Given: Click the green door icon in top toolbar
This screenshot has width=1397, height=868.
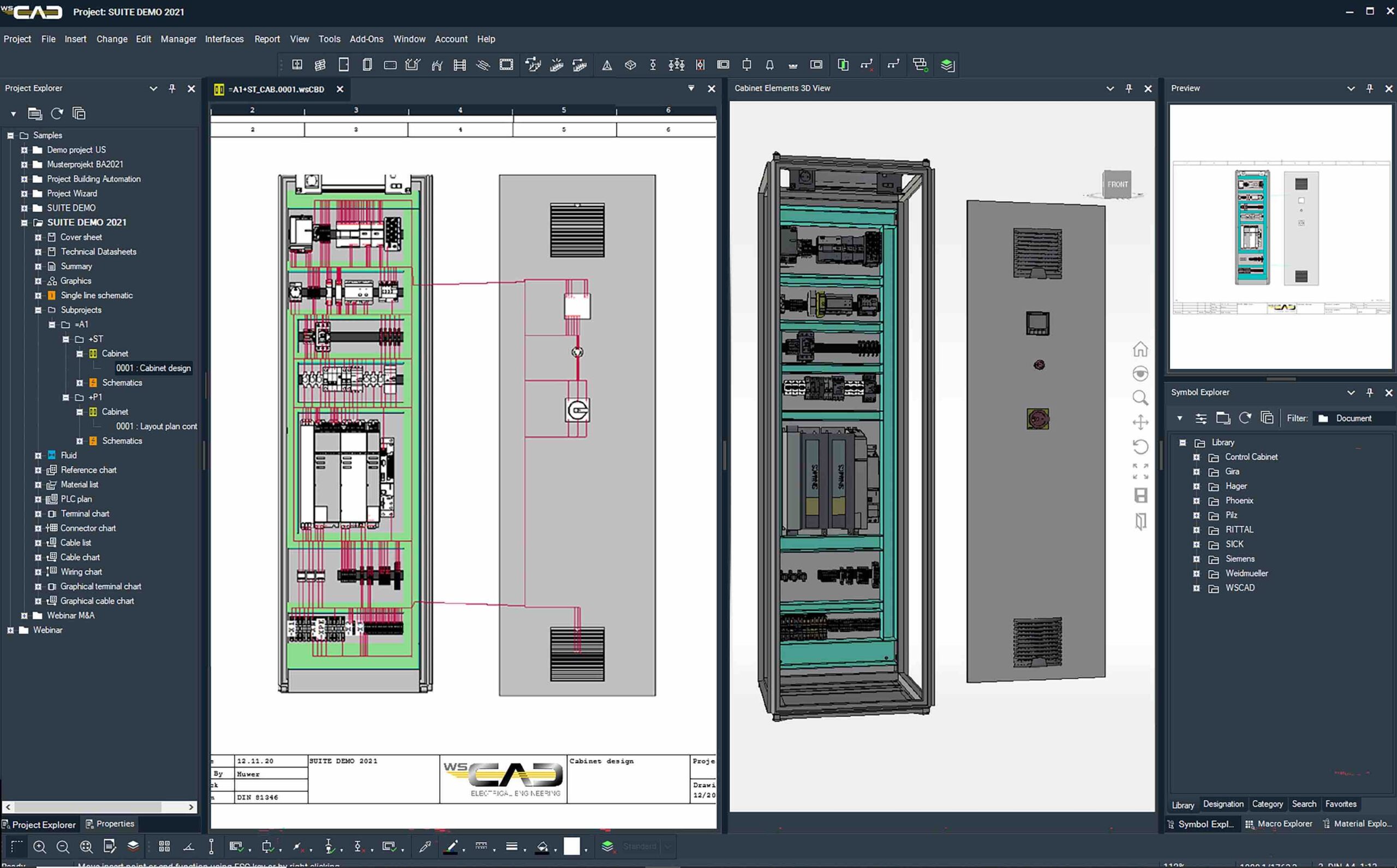Looking at the screenshot, I should click(843, 65).
